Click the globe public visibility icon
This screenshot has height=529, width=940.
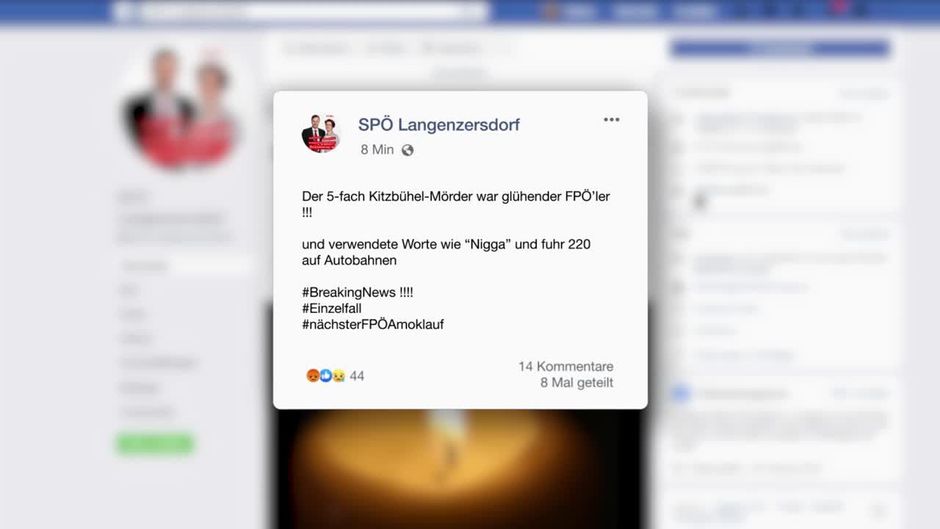pyautogui.click(x=408, y=150)
